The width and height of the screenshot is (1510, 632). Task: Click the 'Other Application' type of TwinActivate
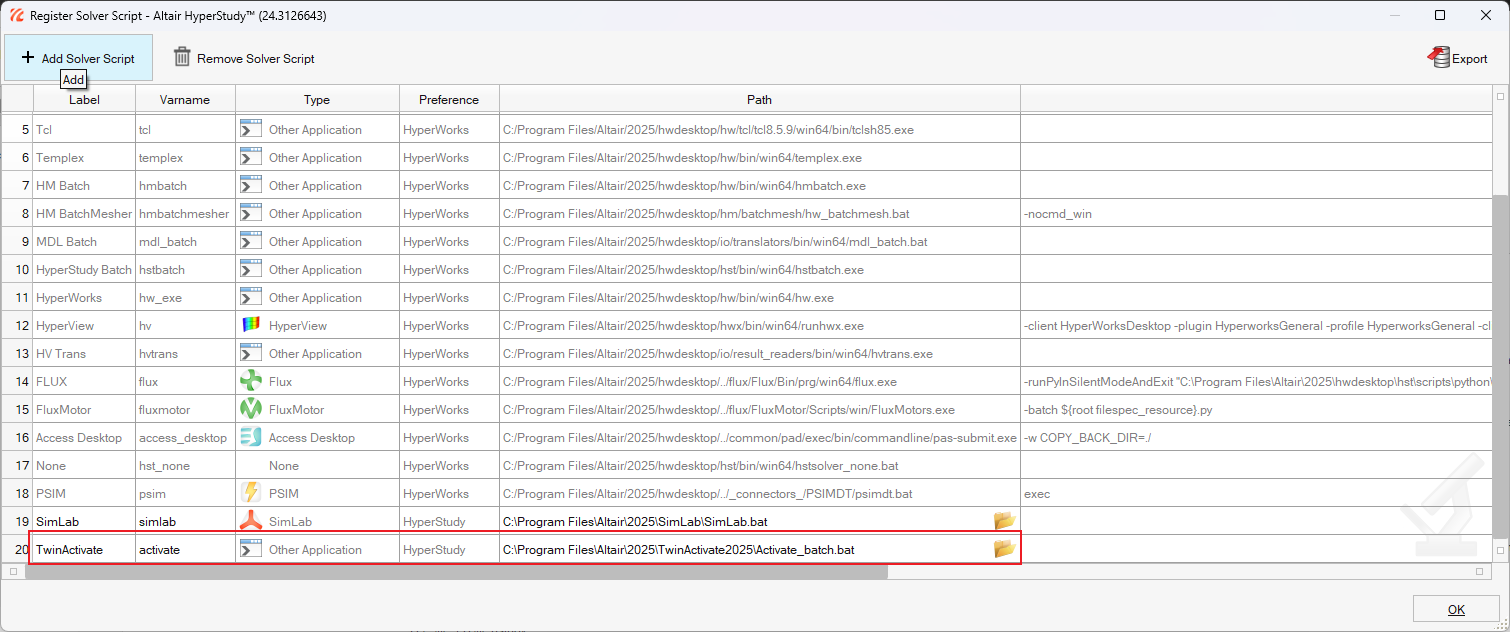315,549
